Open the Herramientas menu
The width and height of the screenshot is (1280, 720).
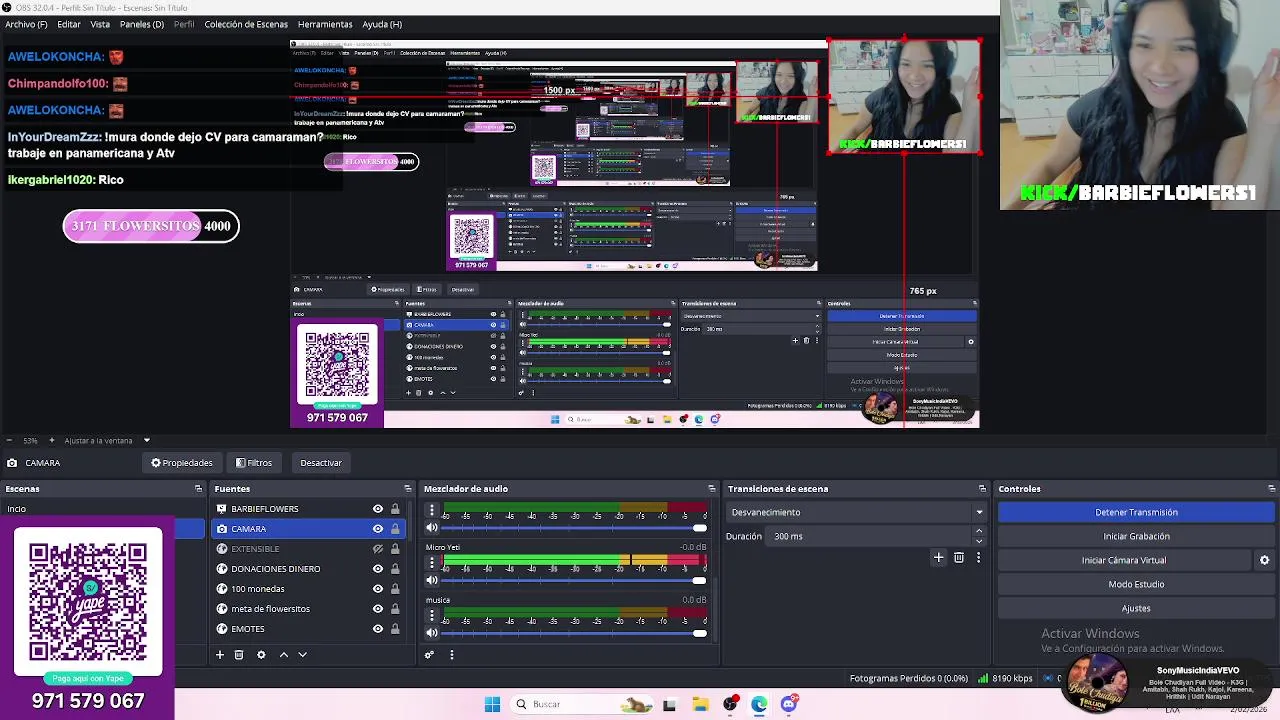coord(325,24)
